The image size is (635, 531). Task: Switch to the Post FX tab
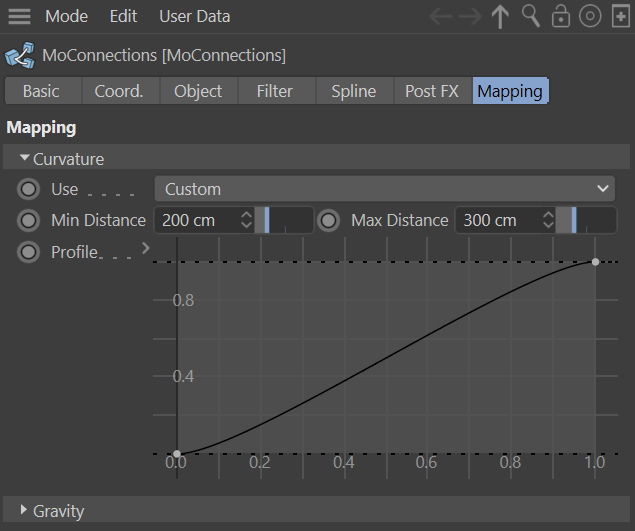[431, 91]
